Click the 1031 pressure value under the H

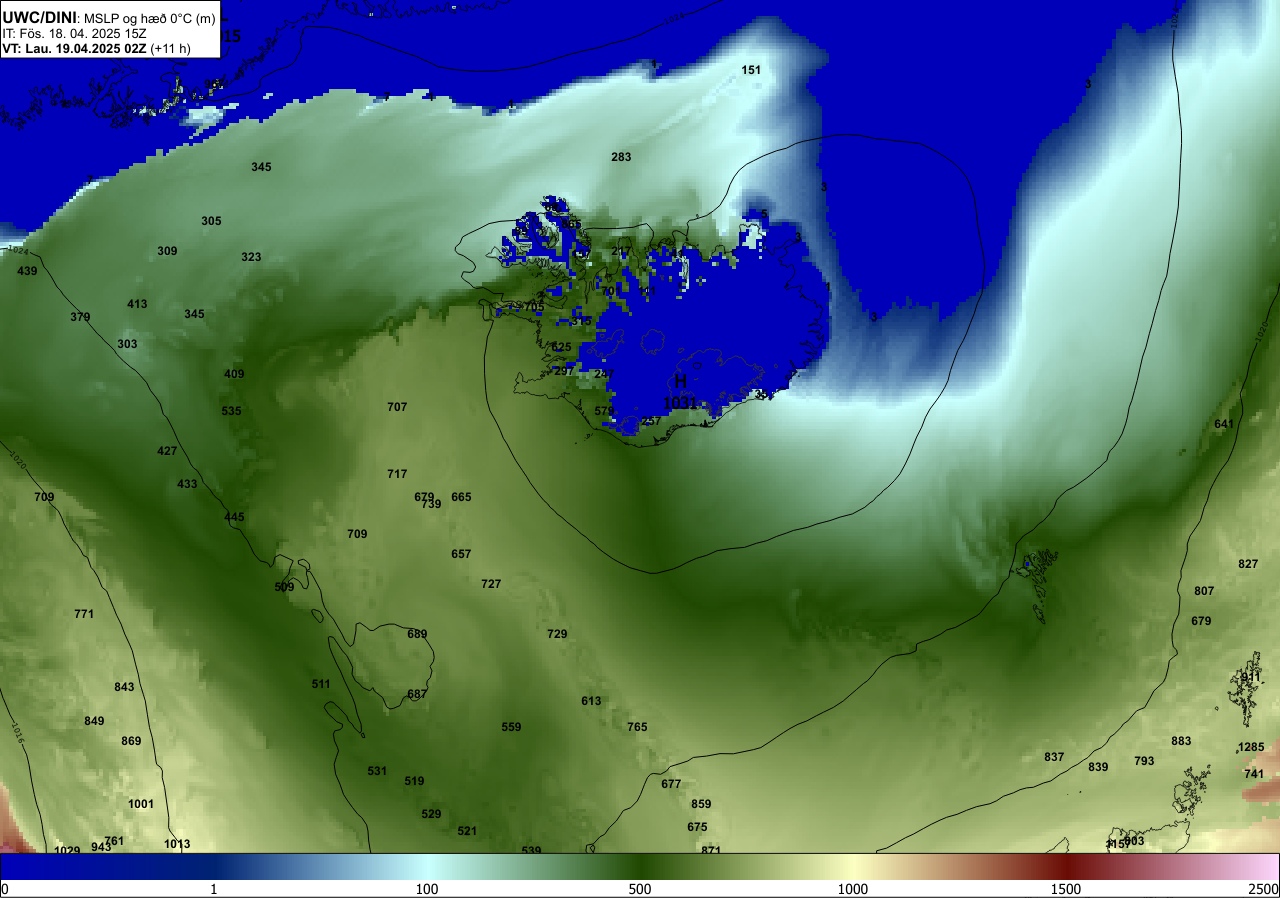(679, 402)
